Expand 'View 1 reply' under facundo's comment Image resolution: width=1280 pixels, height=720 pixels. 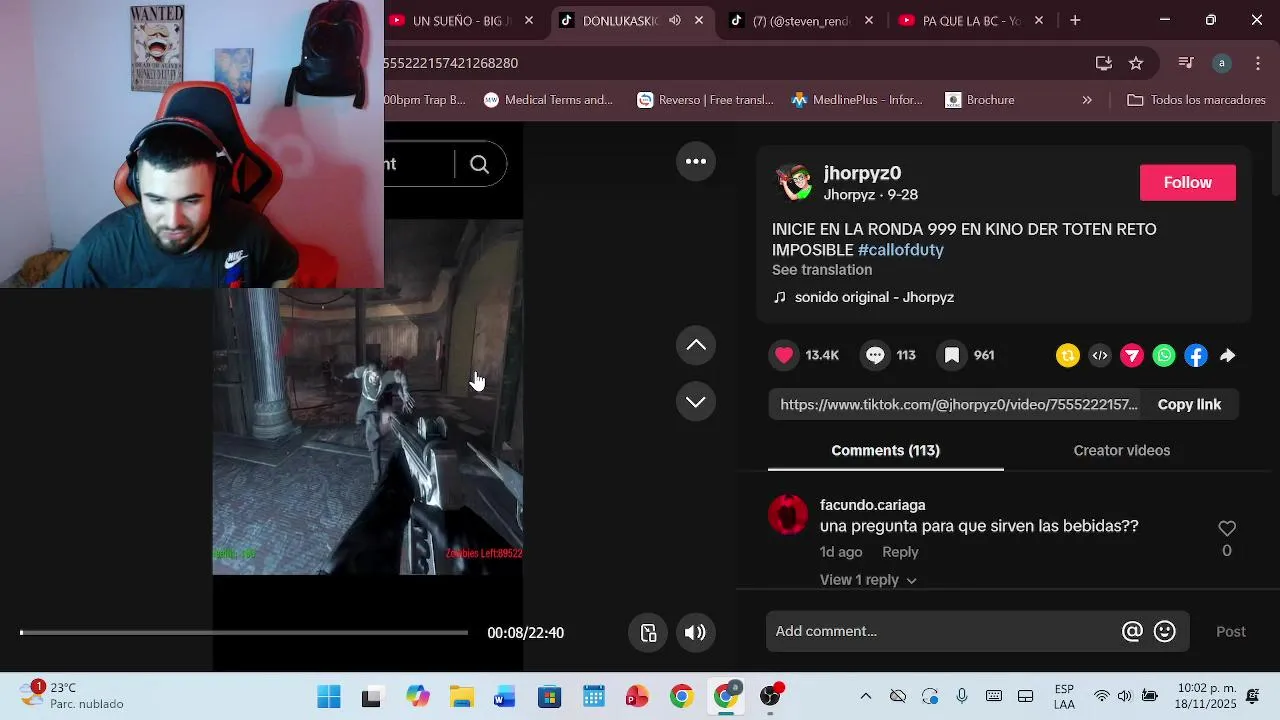tap(868, 580)
